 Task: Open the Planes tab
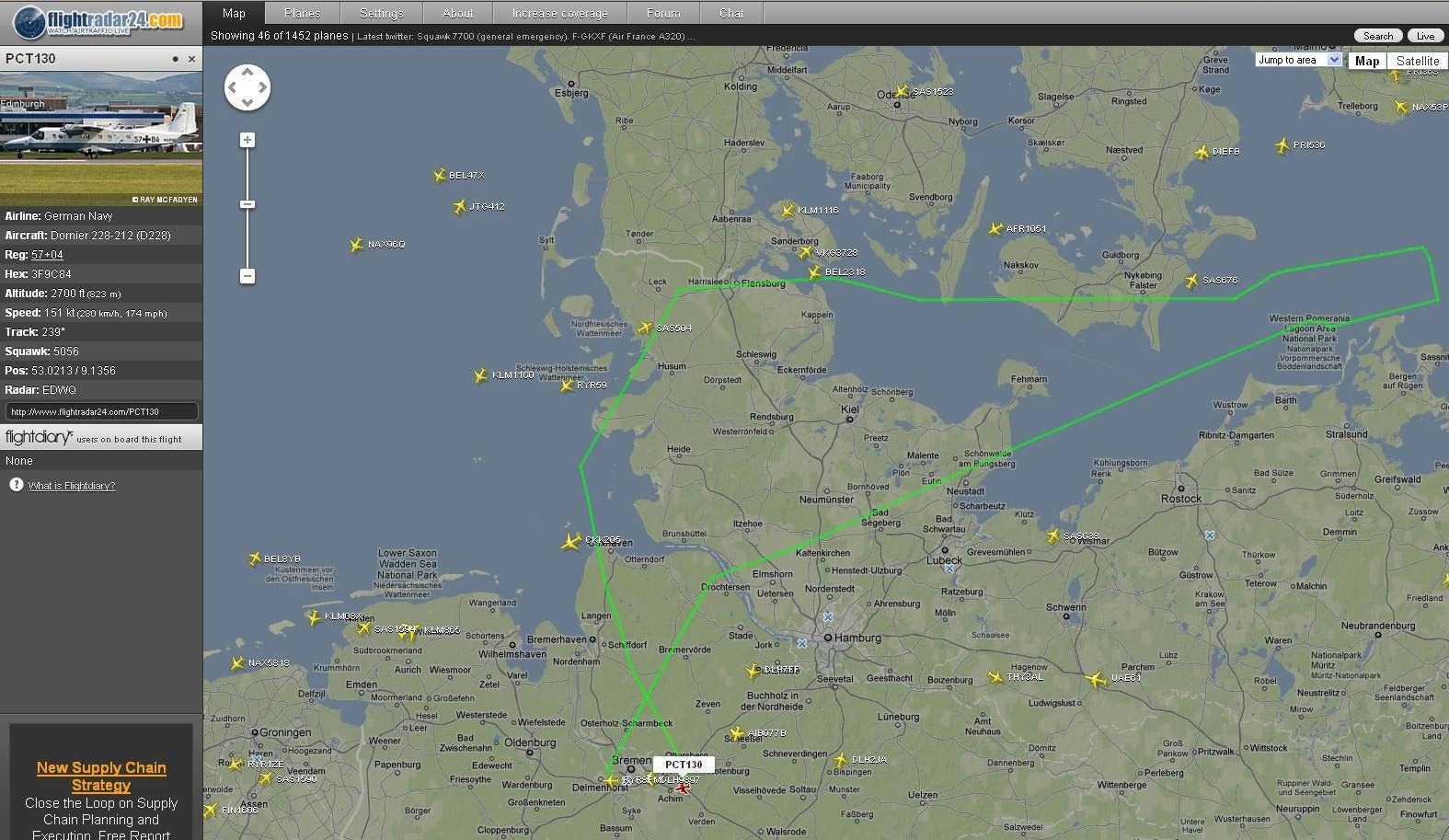[303, 13]
